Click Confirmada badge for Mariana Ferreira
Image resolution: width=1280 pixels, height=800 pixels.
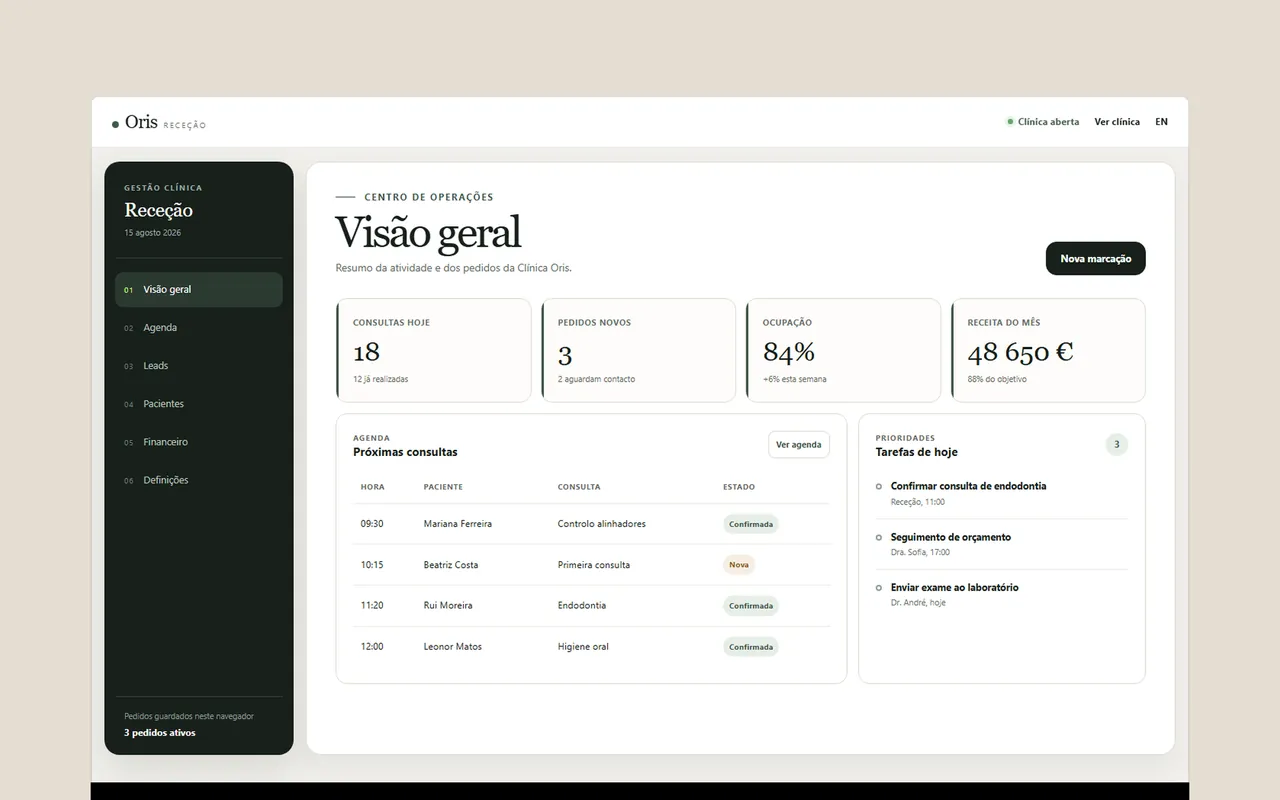(751, 524)
